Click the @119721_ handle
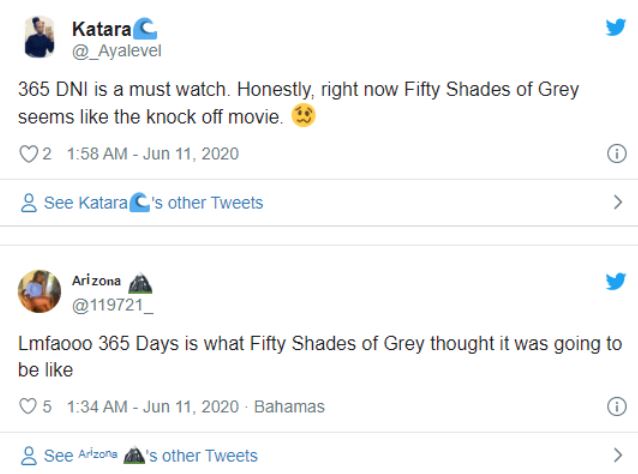 [x=109, y=301]
